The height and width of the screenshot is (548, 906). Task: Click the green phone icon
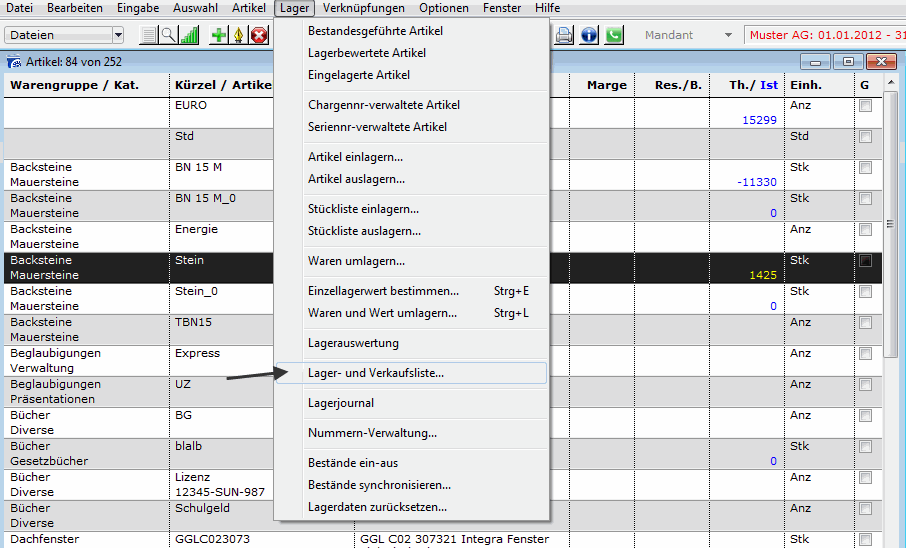click(613, 35)
